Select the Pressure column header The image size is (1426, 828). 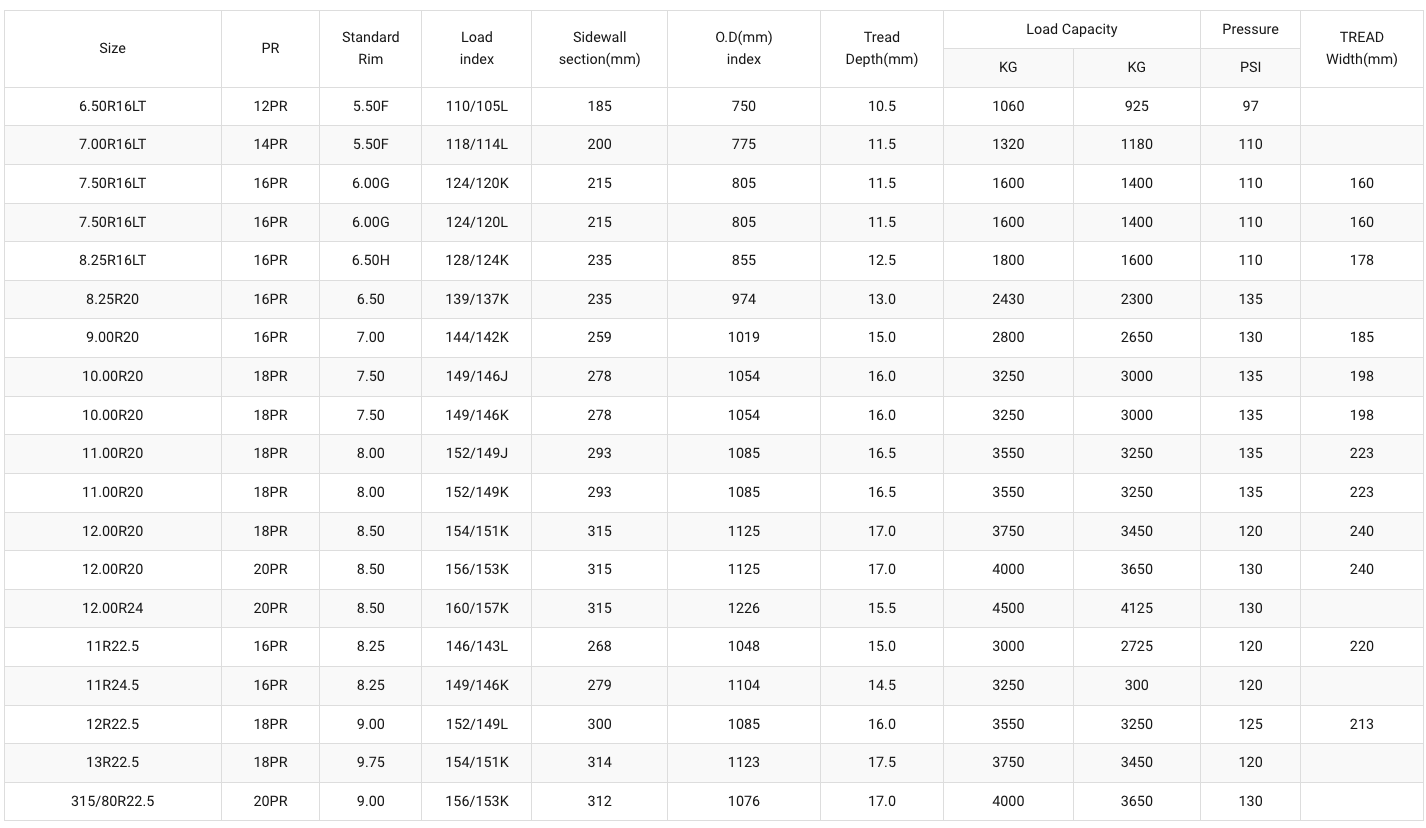[1250, 29]
